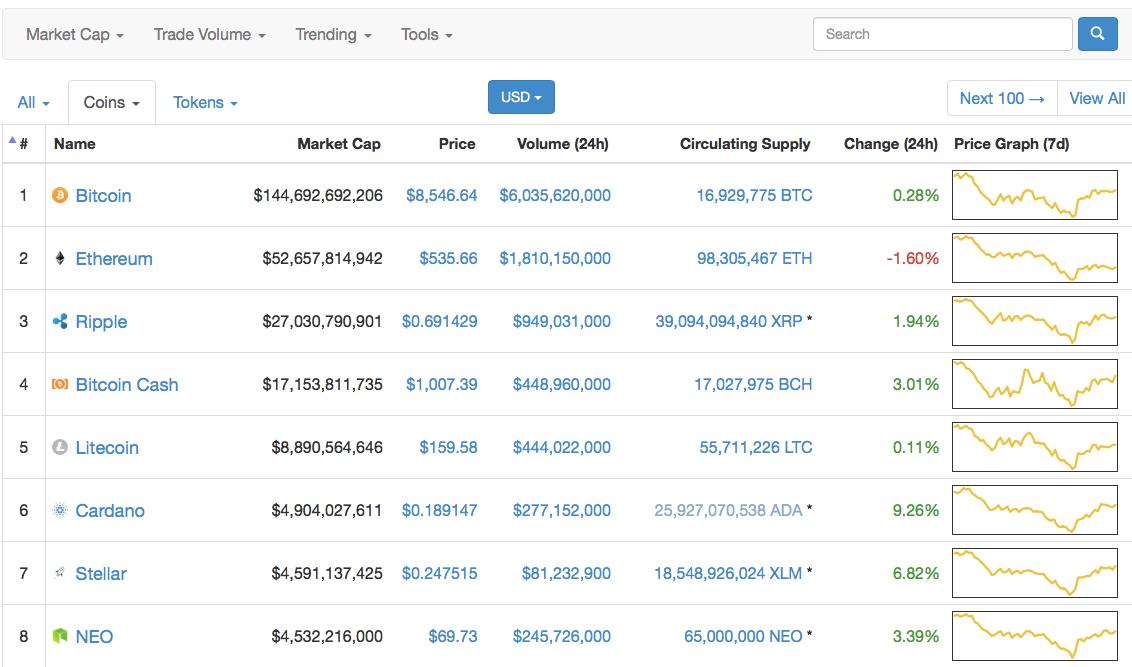Click the Ripple logo icon

pos(60,322)
